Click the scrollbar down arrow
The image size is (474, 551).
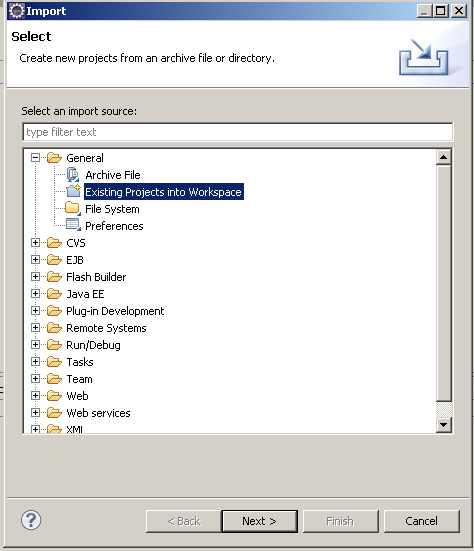pyautogui.click(x=444, y=425)
